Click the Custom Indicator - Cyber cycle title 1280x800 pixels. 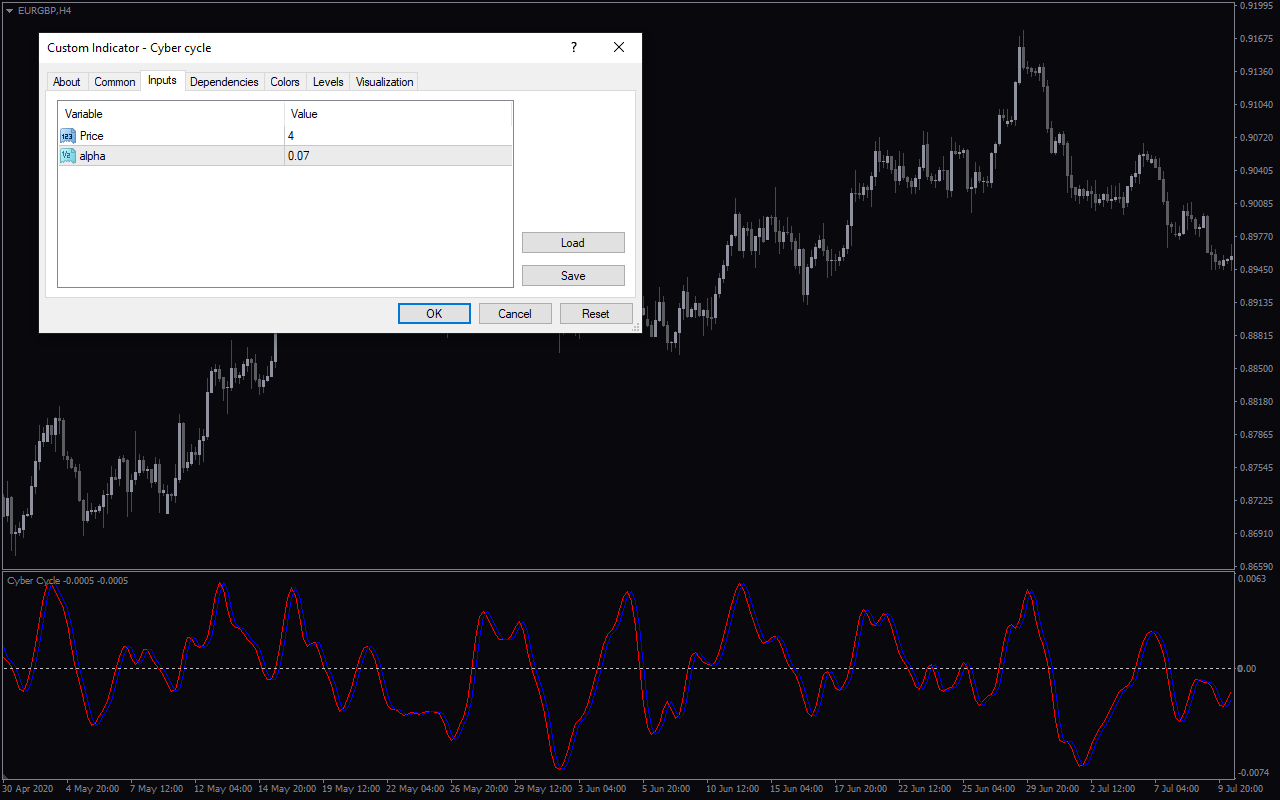tap(129, 47)
